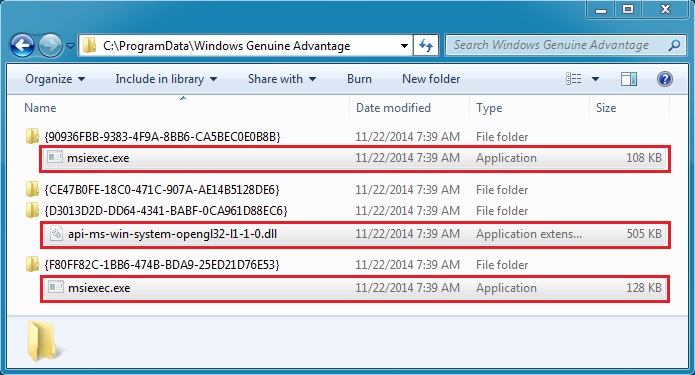
Task: Open the Organize menu
Action: point(55,79)
